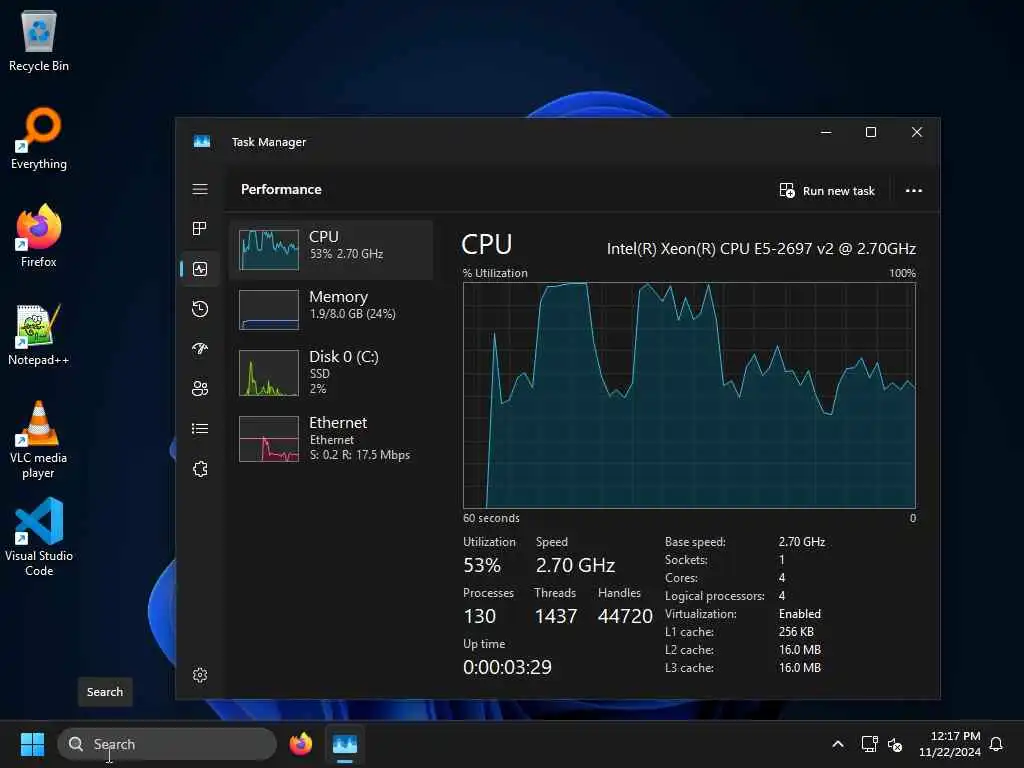The width and height of the screenshot is (1024, 768).
Task: Select the VLC media player desktop shortcut
Action: 39,439
